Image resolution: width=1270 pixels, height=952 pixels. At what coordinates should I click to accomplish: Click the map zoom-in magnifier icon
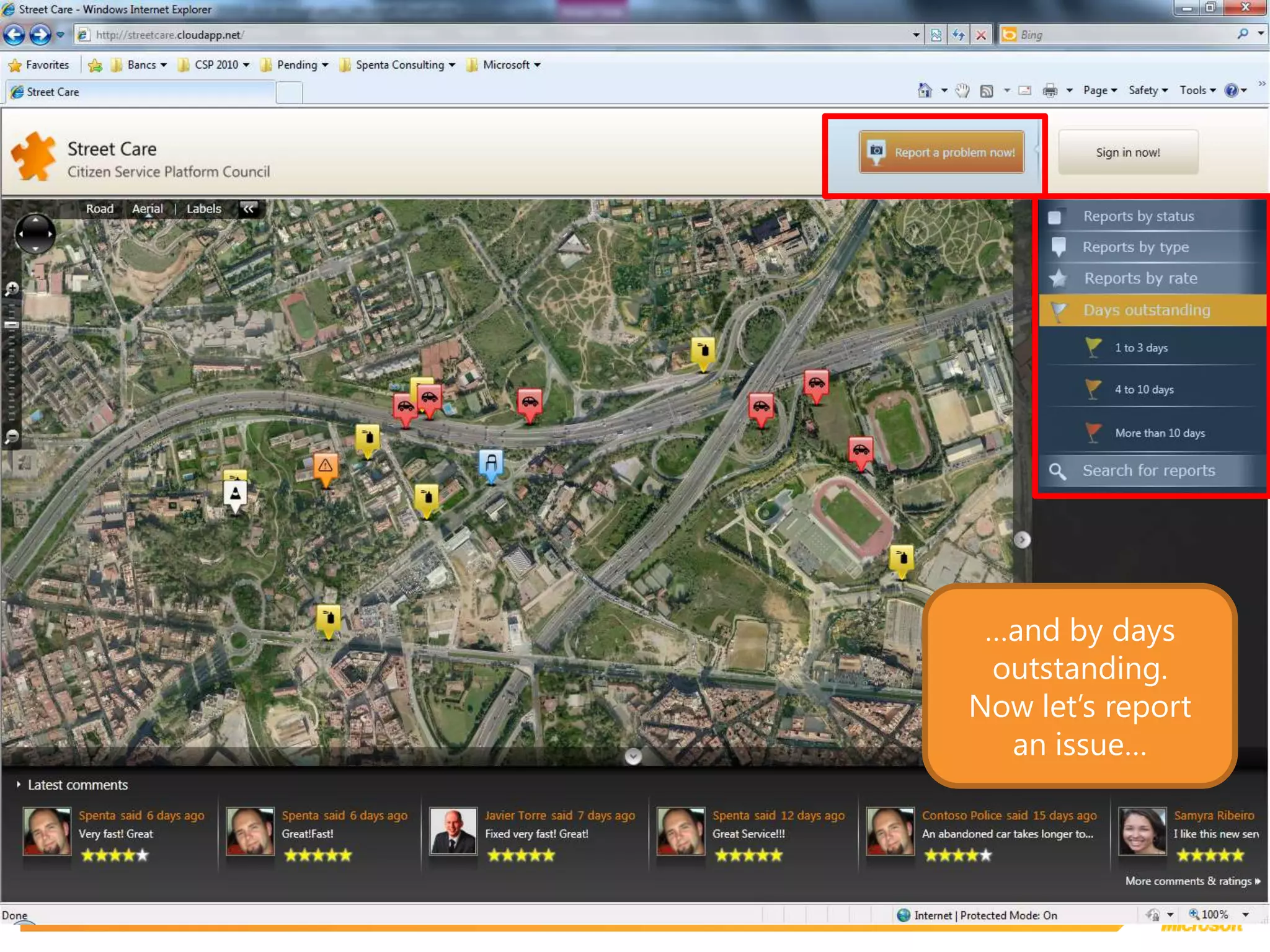tap(12, 289)
